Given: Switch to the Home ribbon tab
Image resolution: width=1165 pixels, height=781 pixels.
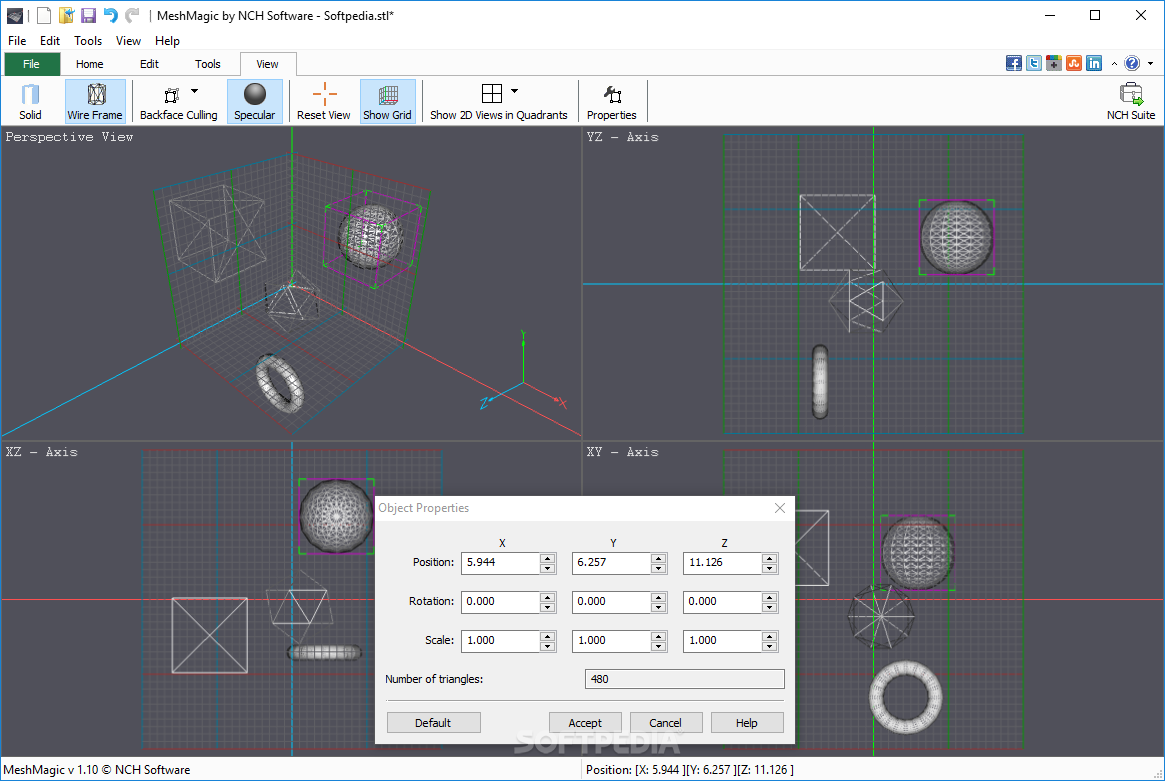Looking at the screenshot, I should [x=89, y=64].
